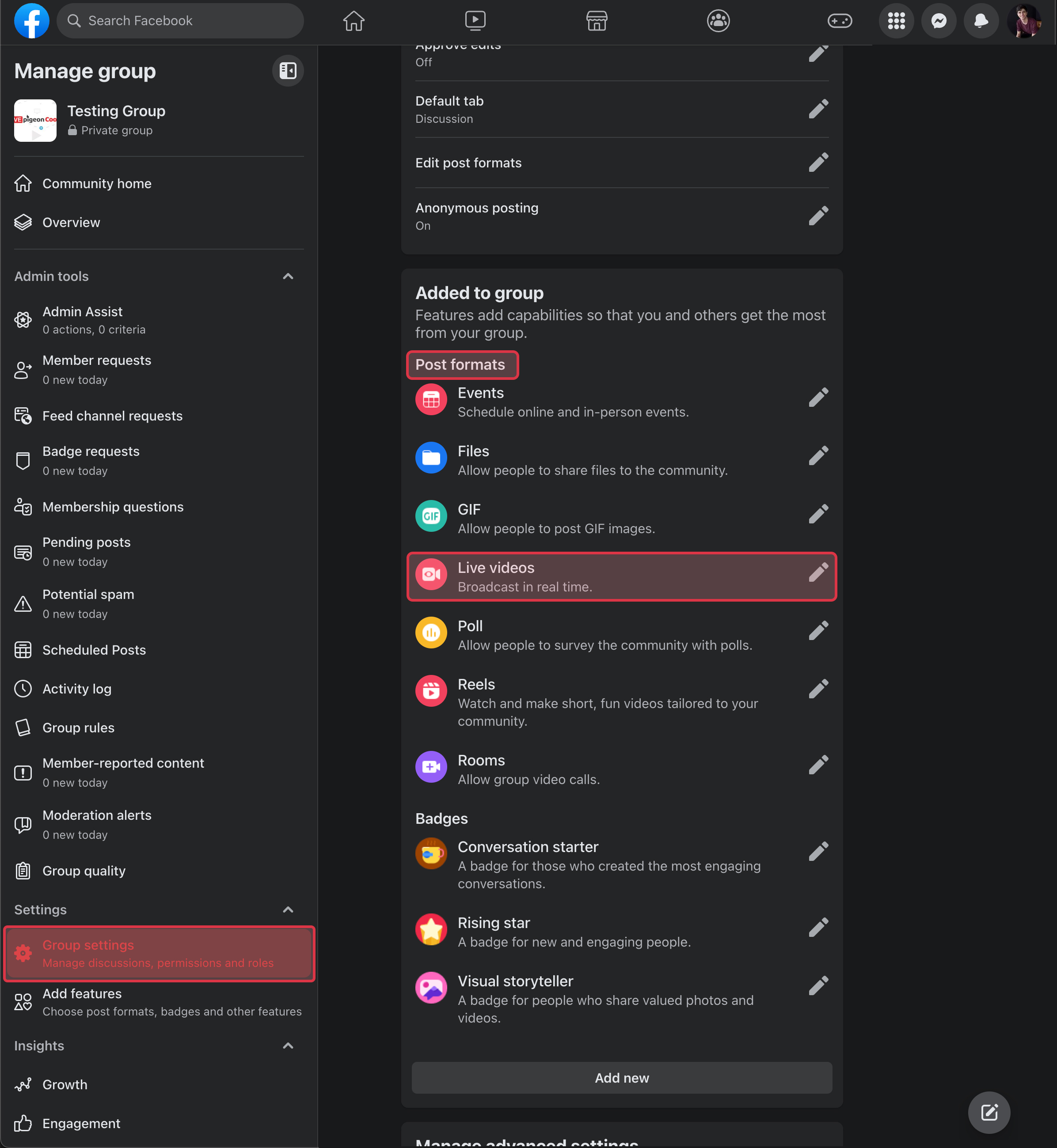Collapse the Admin tools section
The height and width of the screenshot is (1148, 1057).
pos(288,277)
